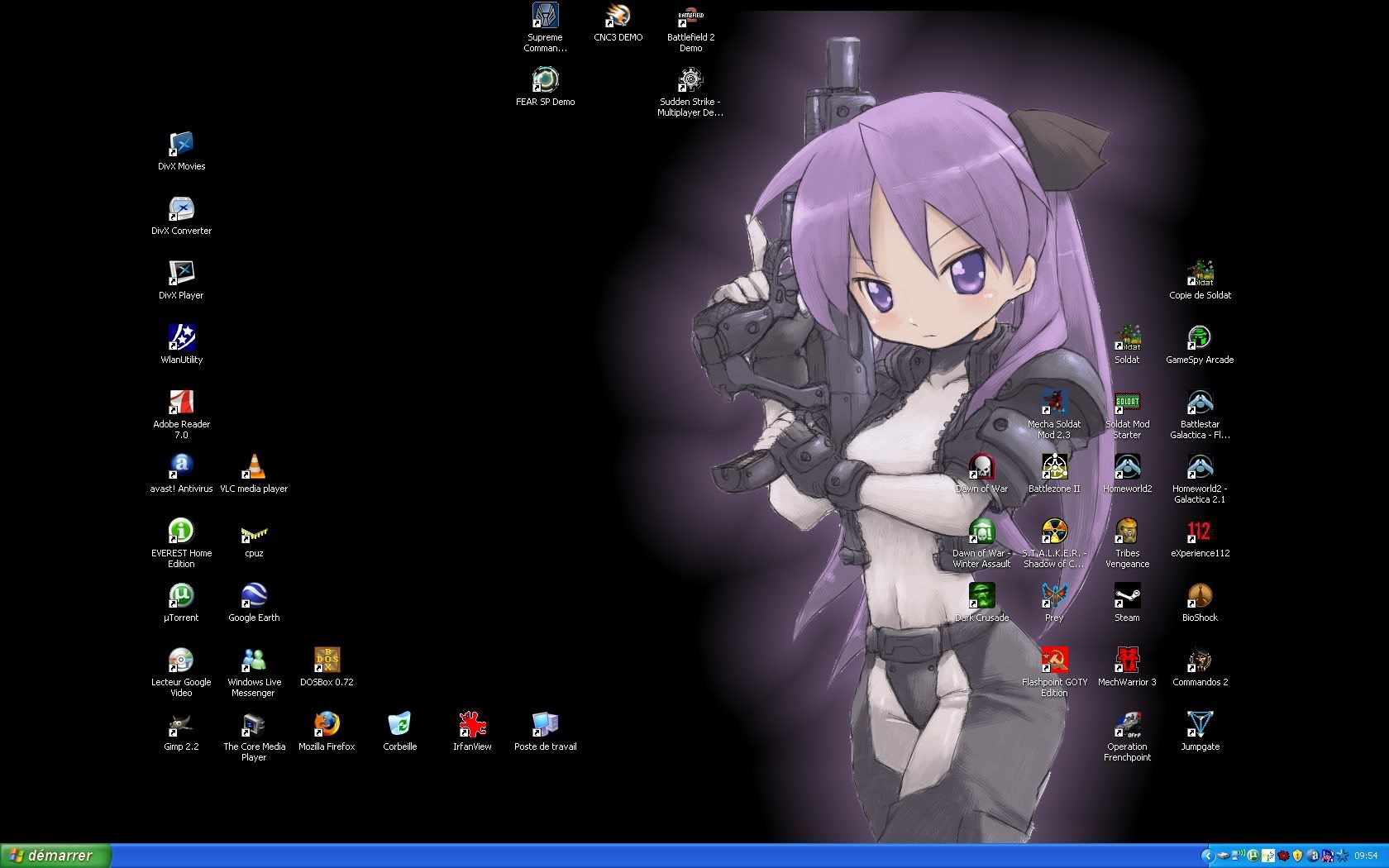Expand hidden system tray icons arrow

(x=1208, y=856)
